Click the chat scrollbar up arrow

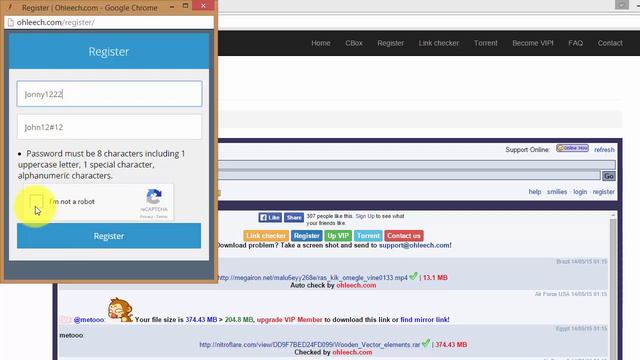pyautogui.click(x=613, y=216)
